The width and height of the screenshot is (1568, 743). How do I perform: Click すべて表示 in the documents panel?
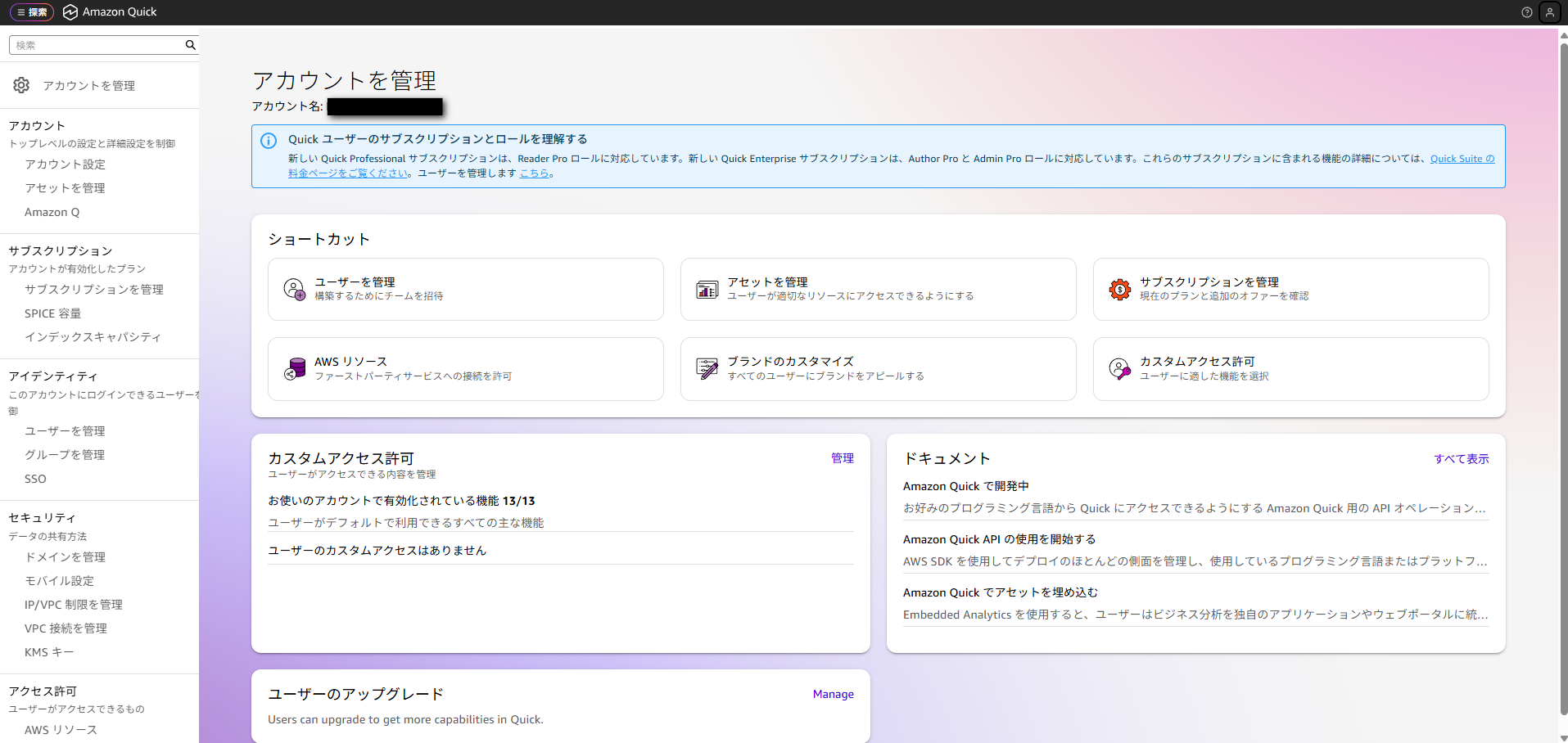pos(1461,459)
